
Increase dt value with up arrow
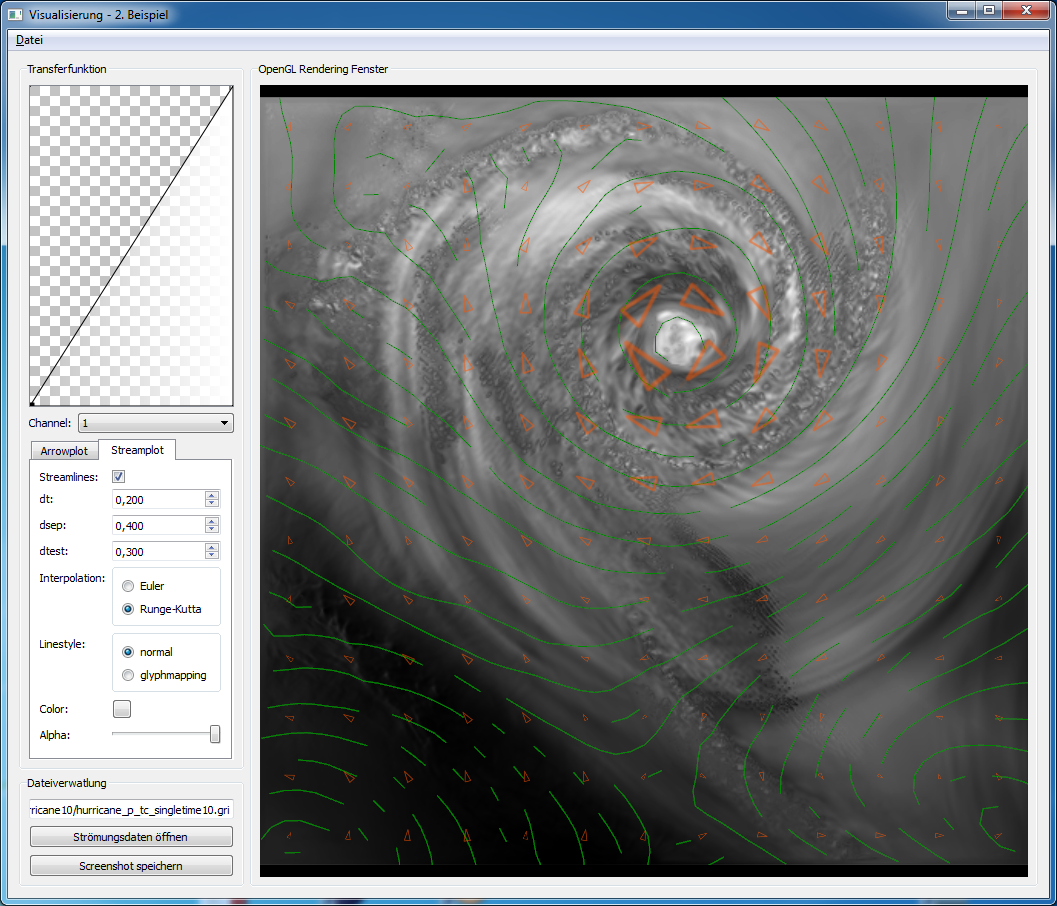pos(211,495)
